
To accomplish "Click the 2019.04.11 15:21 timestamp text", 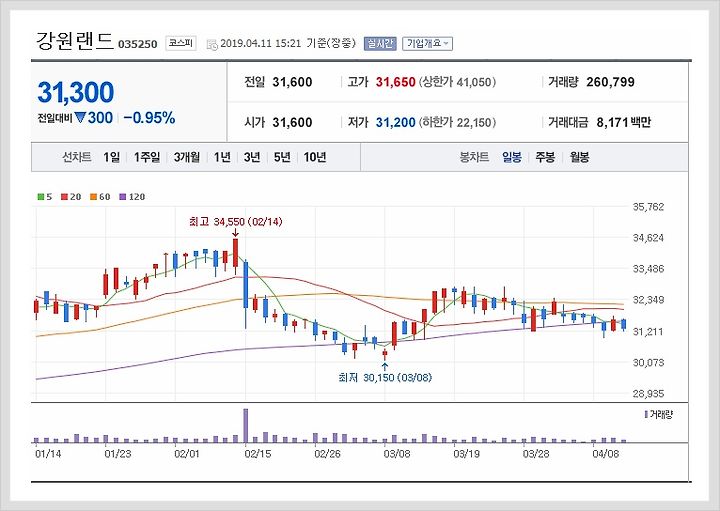I will pos(261,44).
